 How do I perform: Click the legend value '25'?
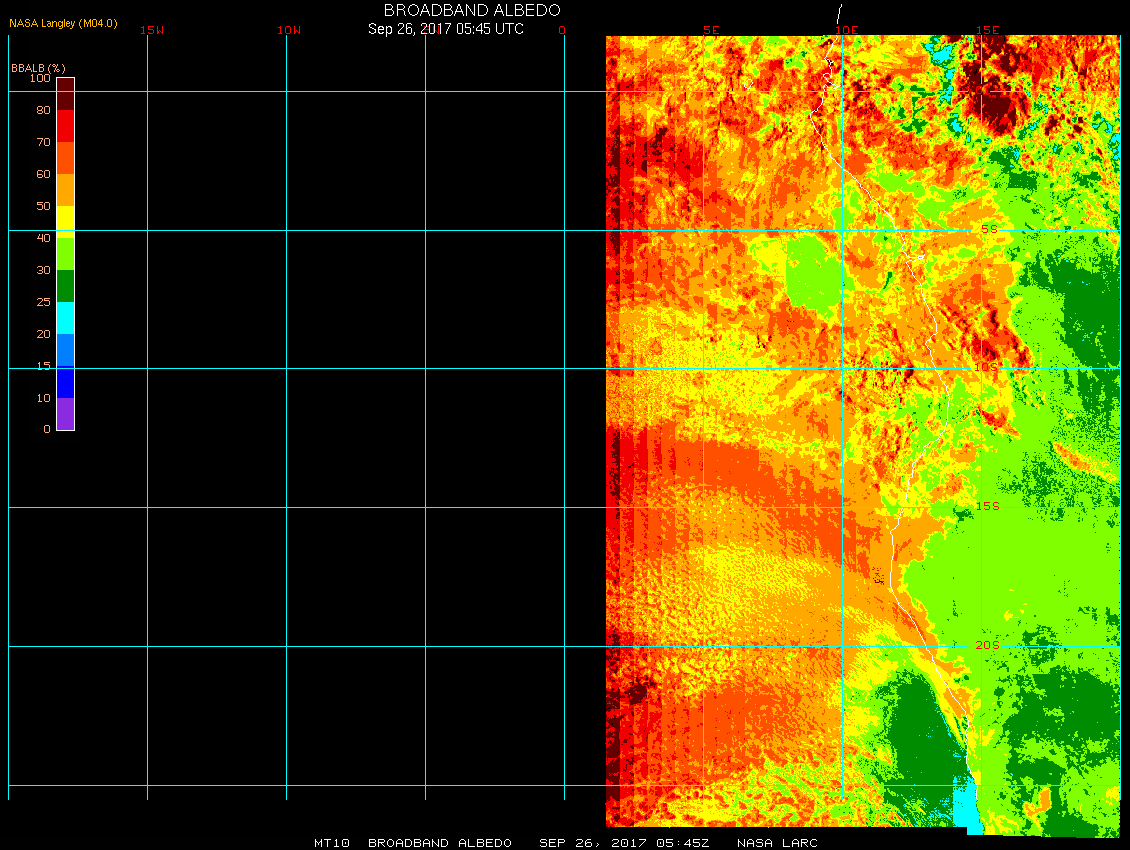[x=44, y=302]
